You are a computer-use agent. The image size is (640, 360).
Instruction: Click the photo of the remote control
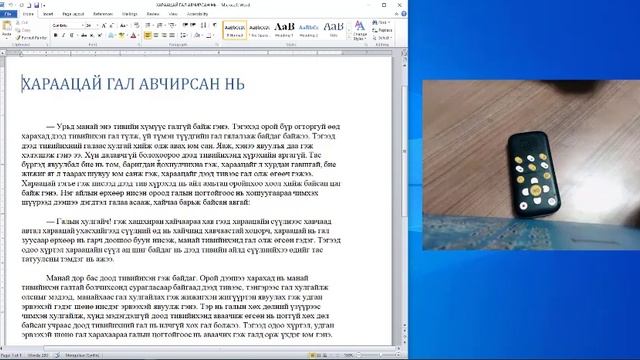point(531,165)
